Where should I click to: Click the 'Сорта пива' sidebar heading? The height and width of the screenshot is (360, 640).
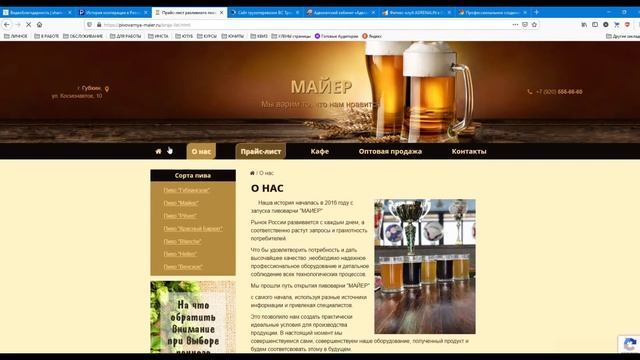[x=193, y=176]
